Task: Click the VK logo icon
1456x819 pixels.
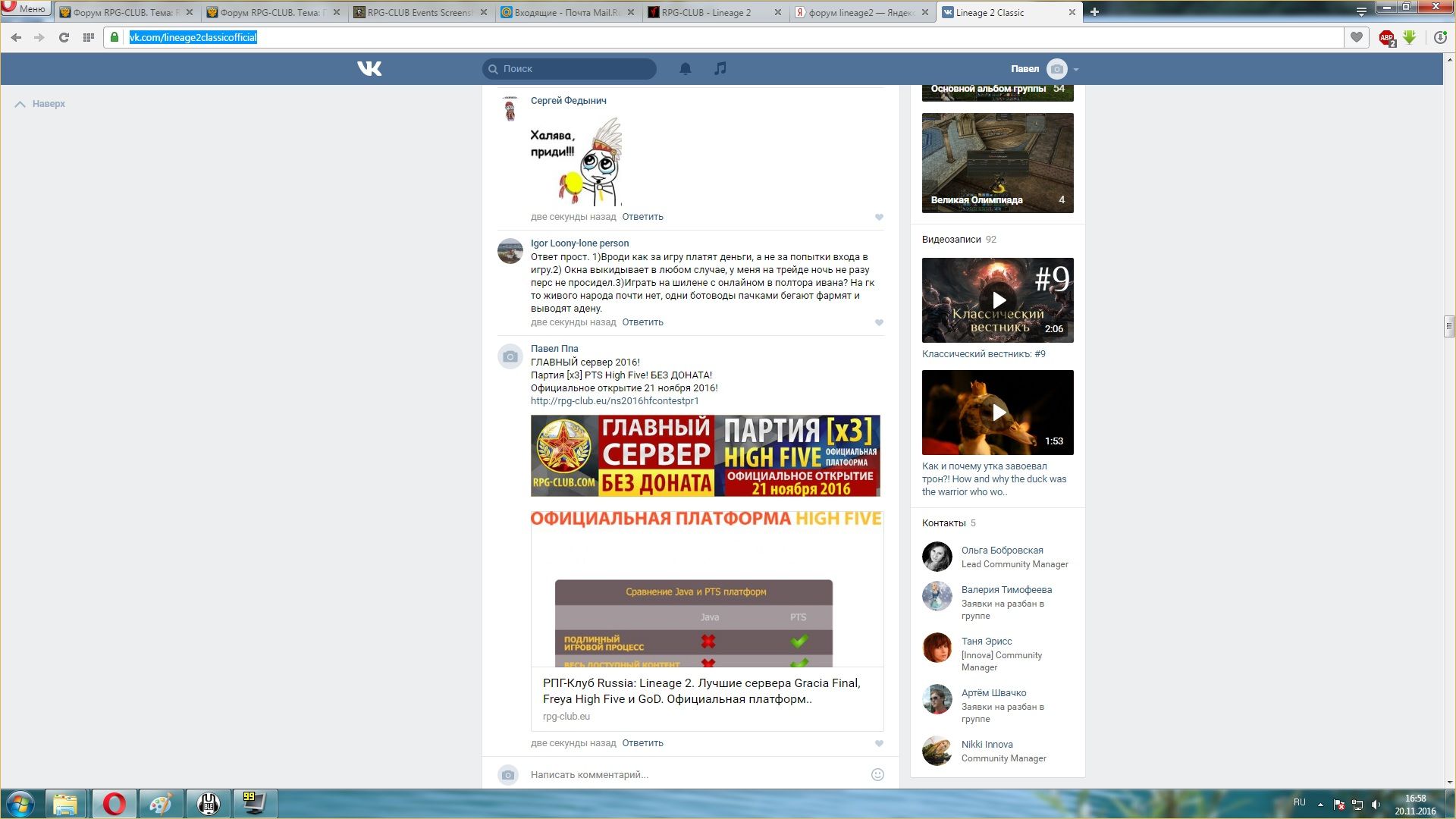Action: [x=369, y=69]
